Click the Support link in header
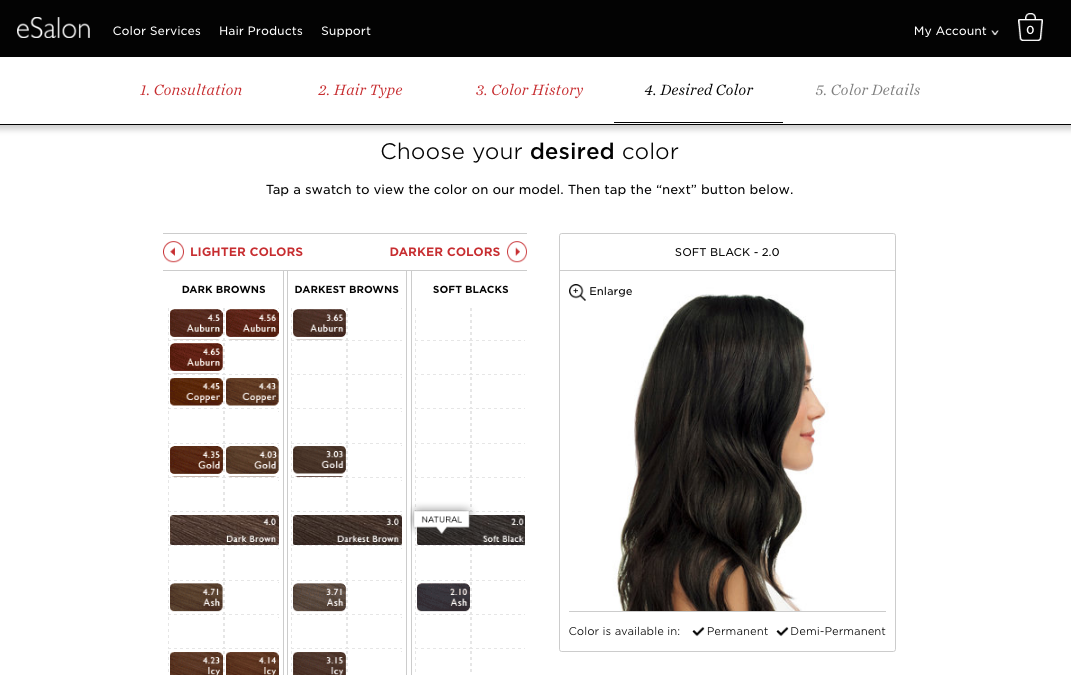The height and width of the screenshot is (675, 1071). (346, 31)
